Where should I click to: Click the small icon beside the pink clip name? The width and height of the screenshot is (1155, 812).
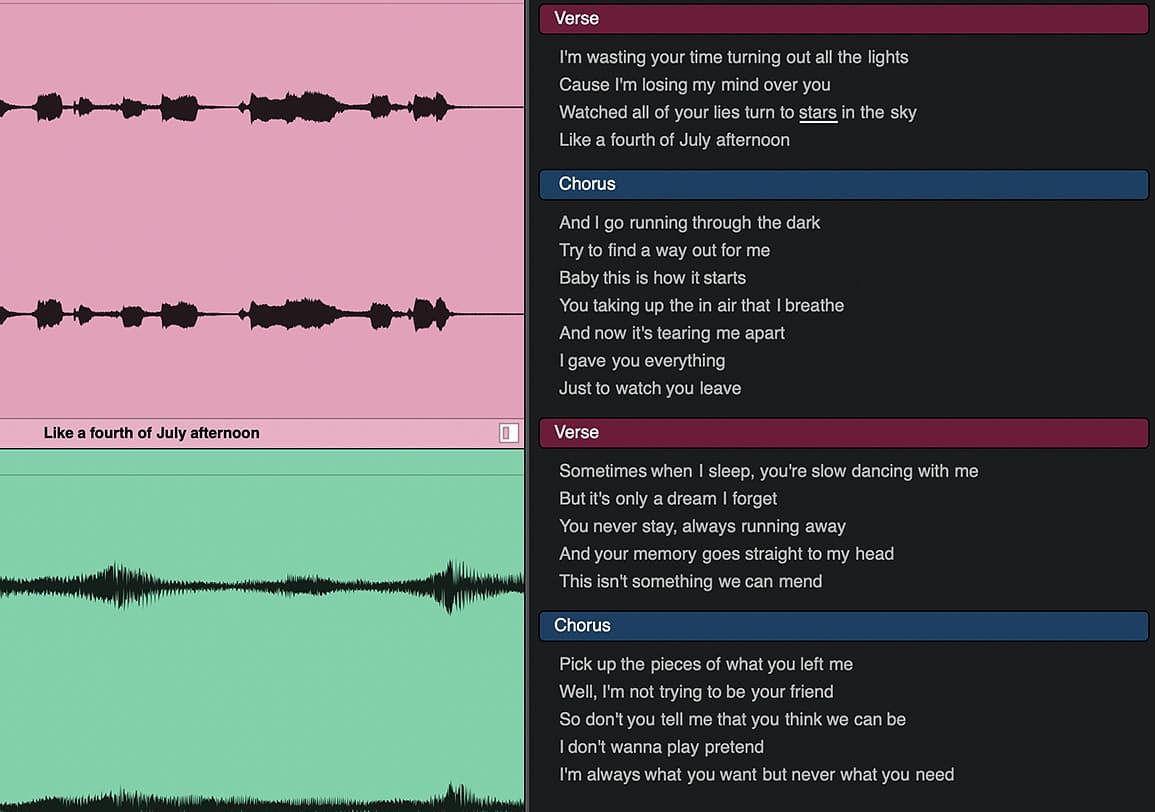(x=508, y=433)
